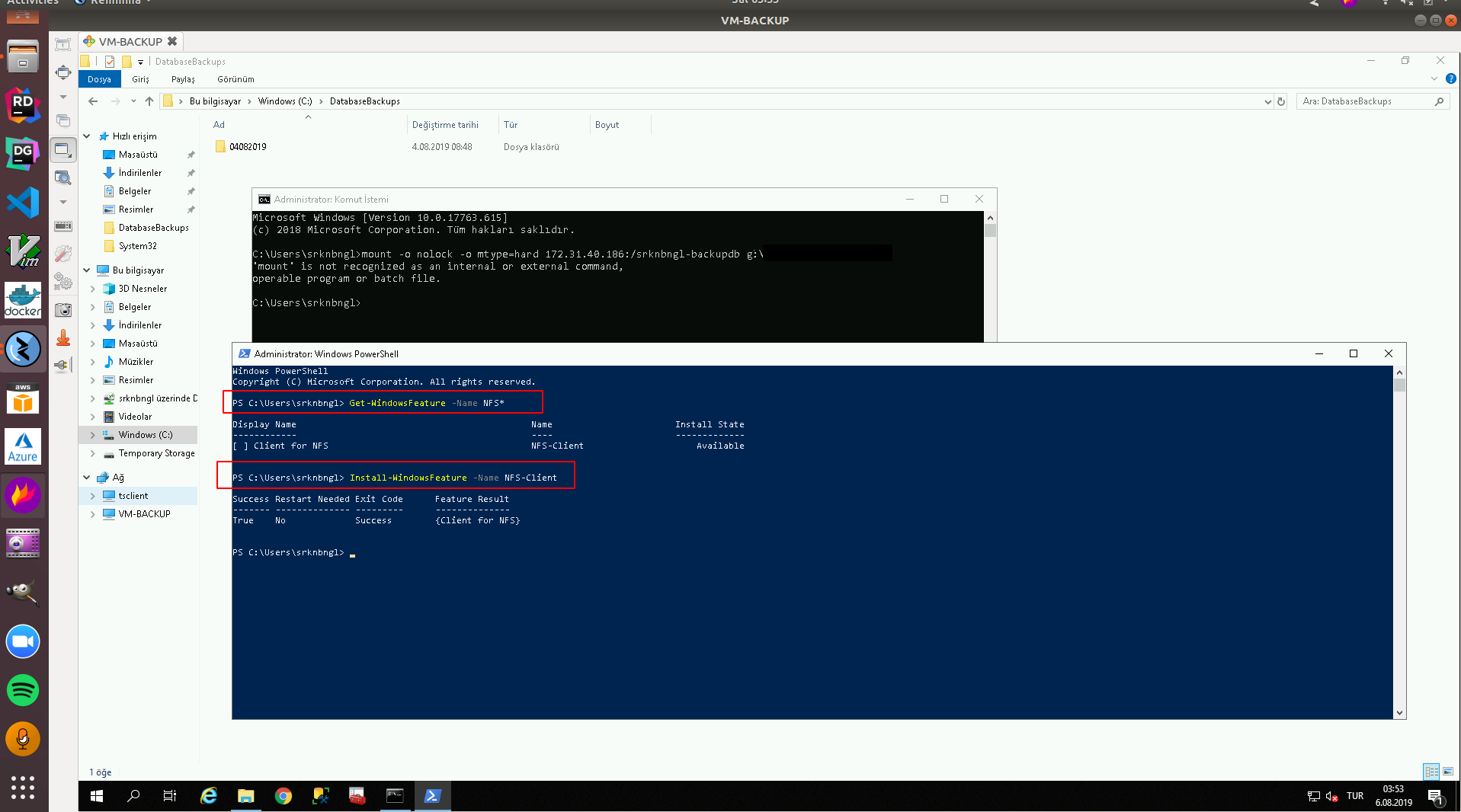The height and width of the screenshot is (812, 1461).
Task: Select all items via the checkmark toolbar icon
Action: pyautogui.click(x=109, y=62)
